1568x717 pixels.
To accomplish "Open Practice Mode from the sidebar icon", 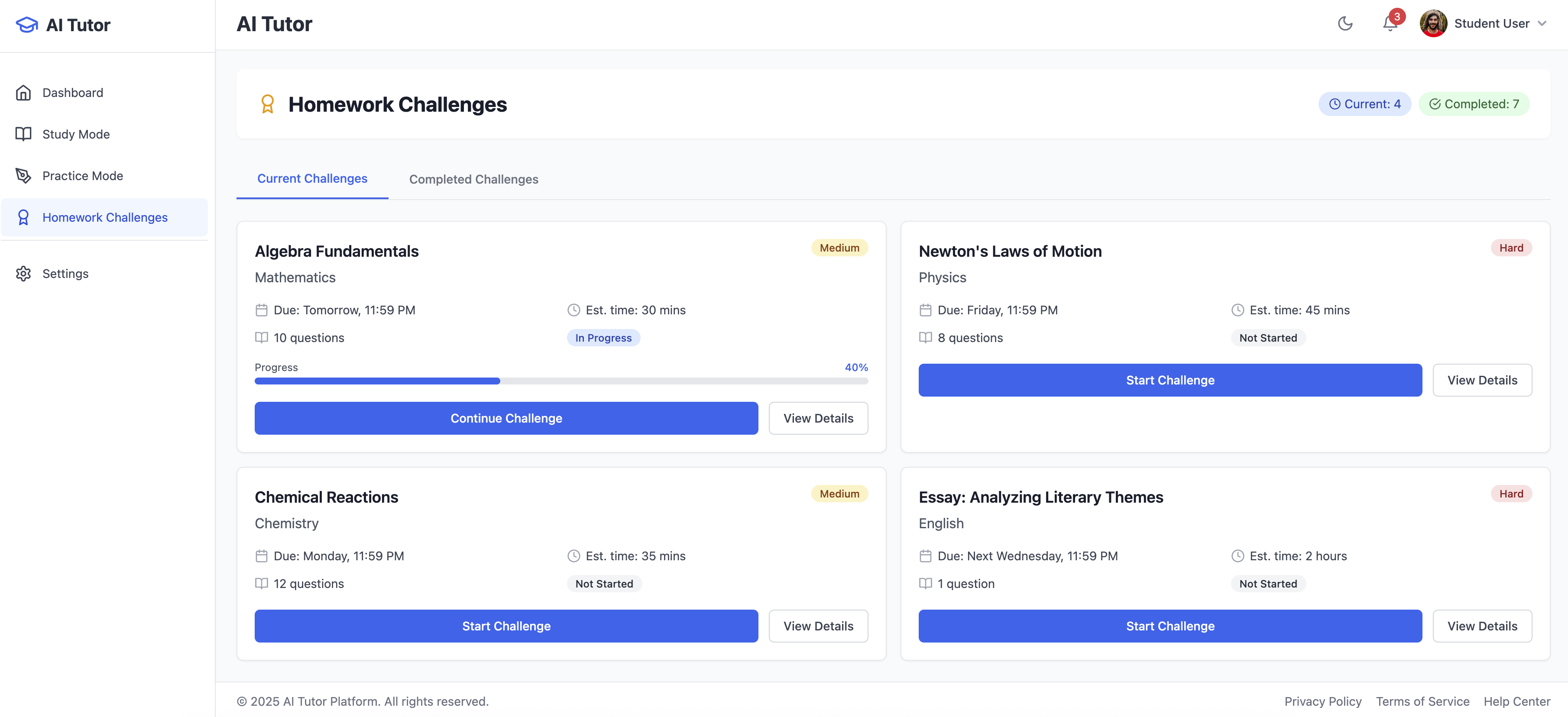I will click(23, 175).
